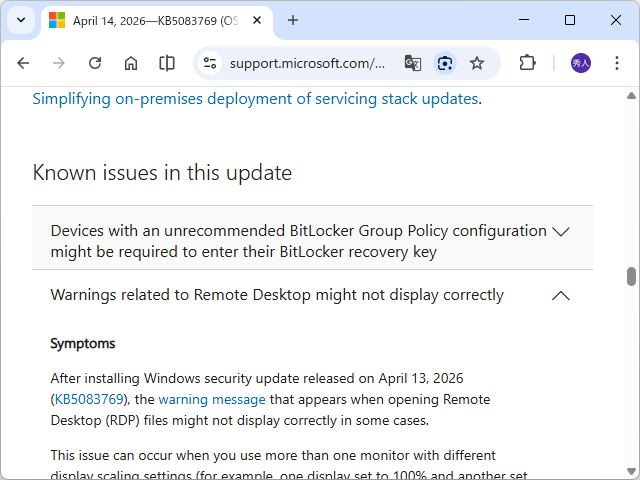
Task: Open Chrome's three-dot menu
Action: [618, 63]
